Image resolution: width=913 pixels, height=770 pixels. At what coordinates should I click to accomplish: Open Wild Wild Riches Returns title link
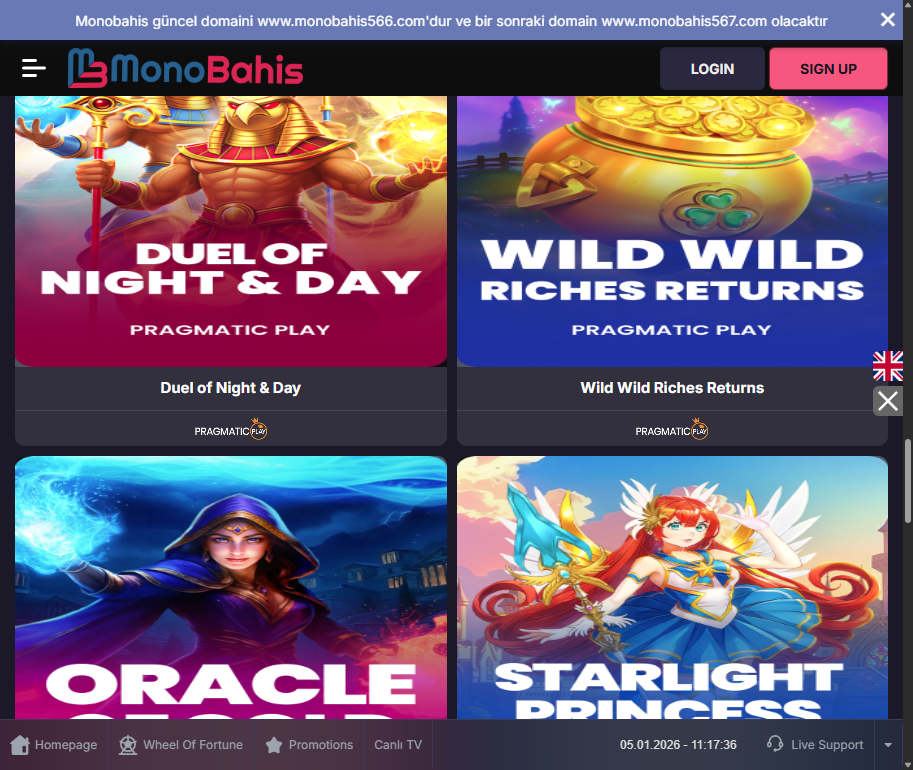(672, 388)
